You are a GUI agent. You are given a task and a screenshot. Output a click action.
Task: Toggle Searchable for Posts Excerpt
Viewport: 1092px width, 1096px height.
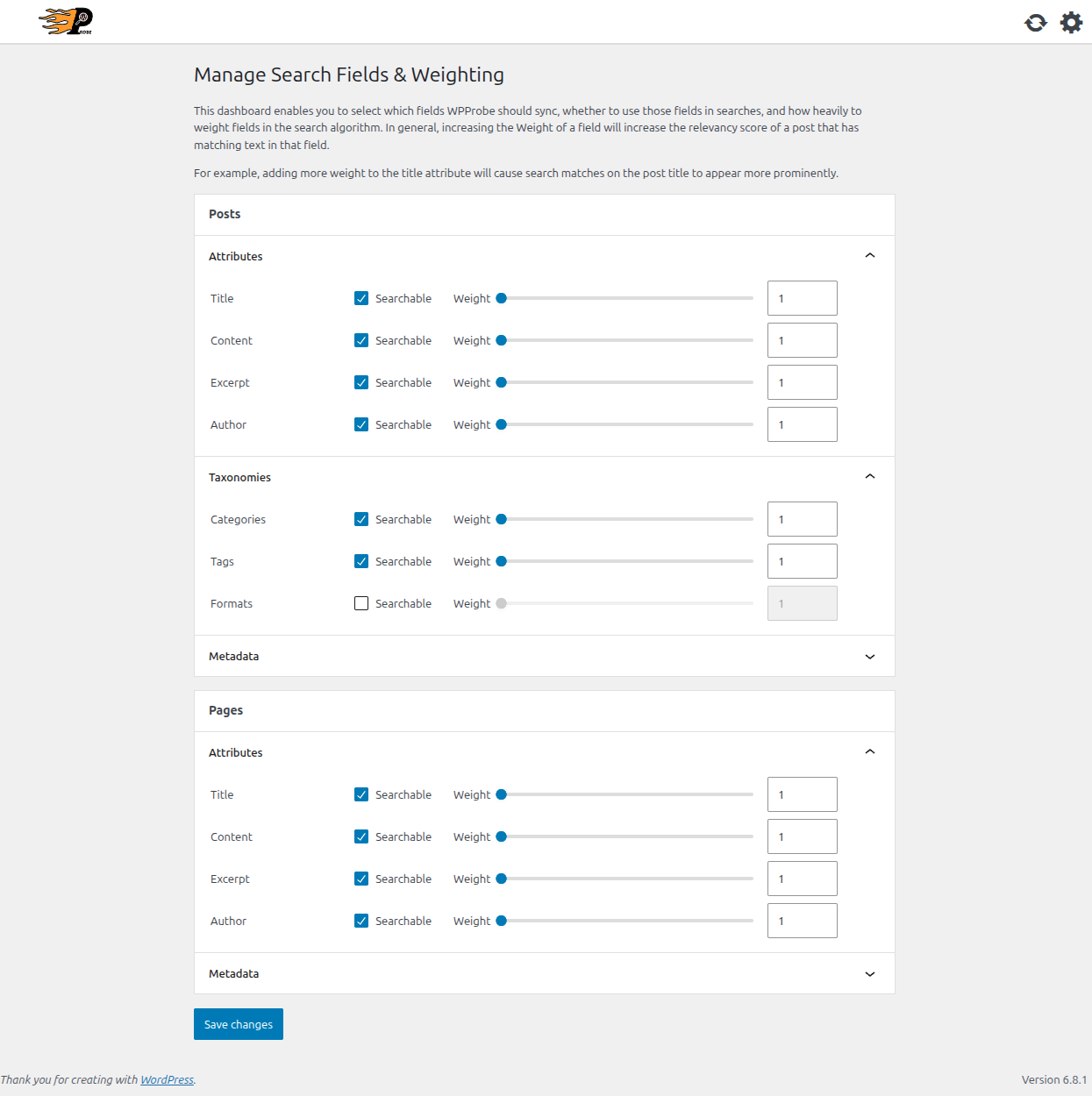click(361, 382)
